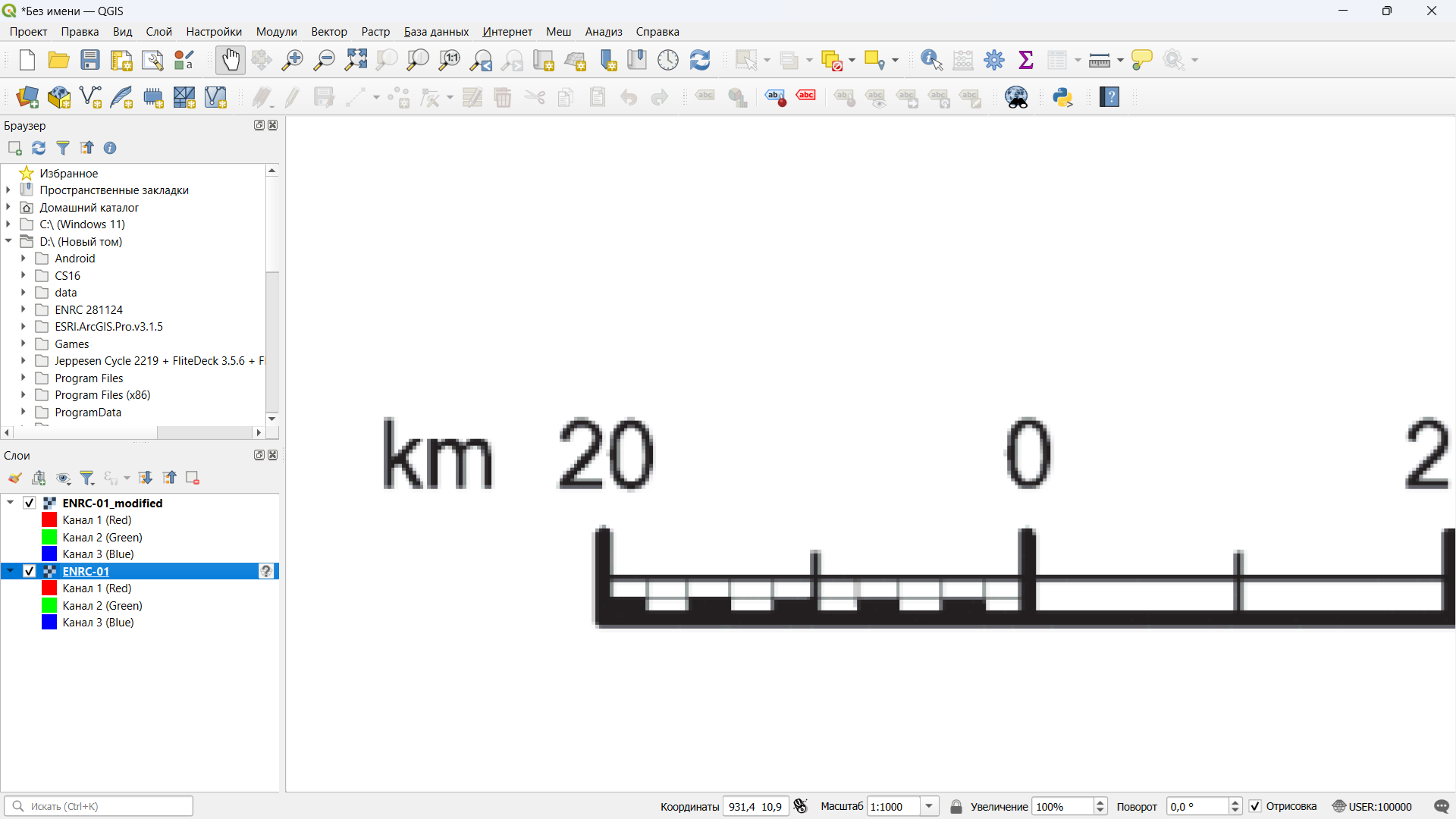Open the Measure line ruler tool
The width and height of the screenshot is (1456, 819).
(x=1099, y=60)
